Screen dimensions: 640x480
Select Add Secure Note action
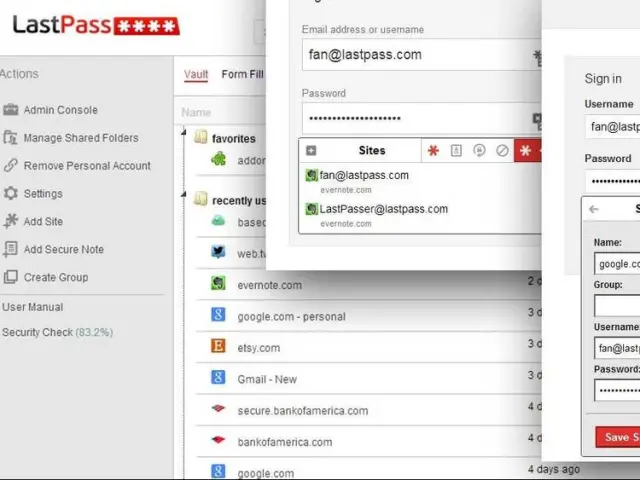coord(64,249)
